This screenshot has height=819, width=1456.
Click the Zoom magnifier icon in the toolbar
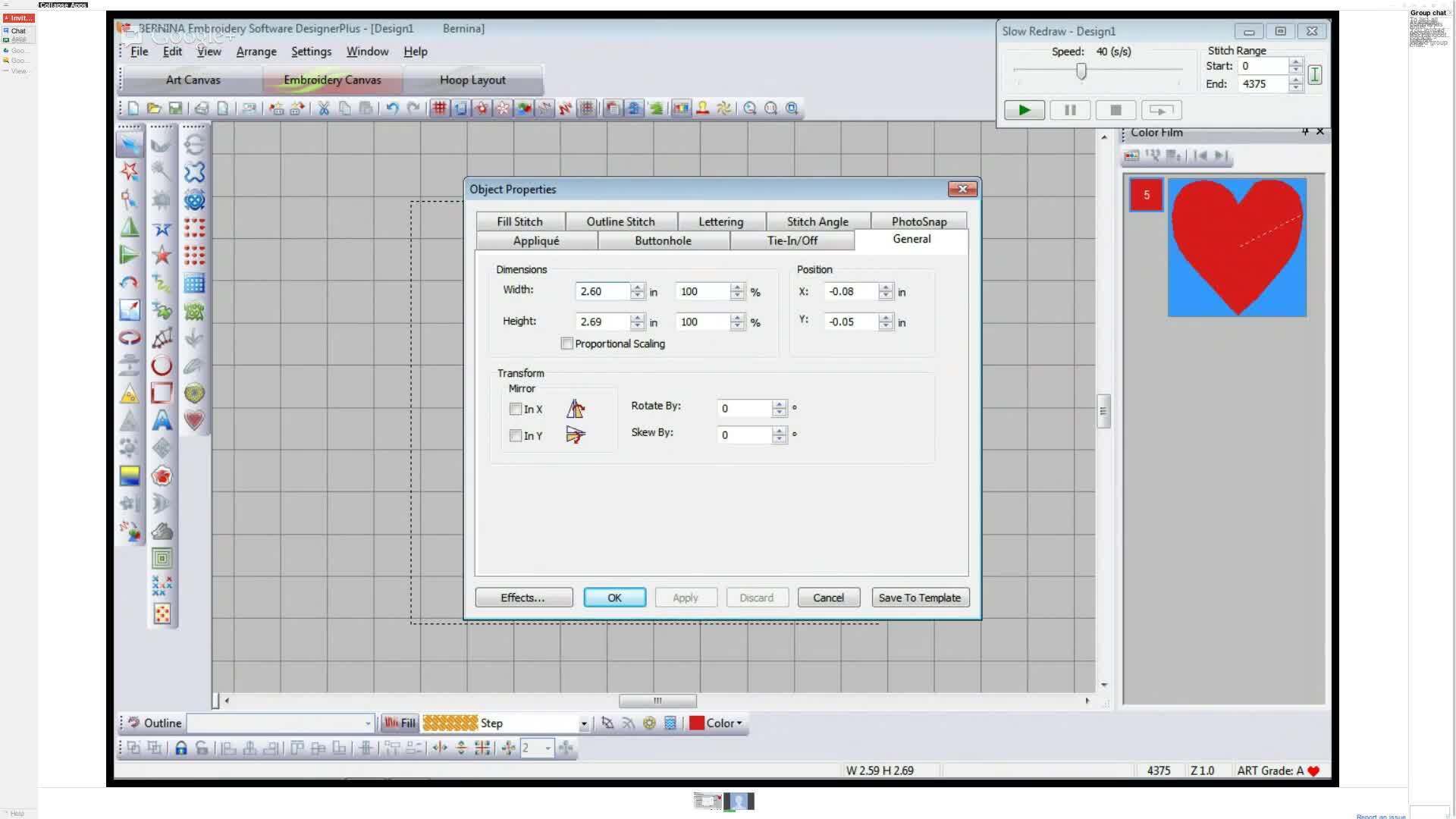click(751, 108)
